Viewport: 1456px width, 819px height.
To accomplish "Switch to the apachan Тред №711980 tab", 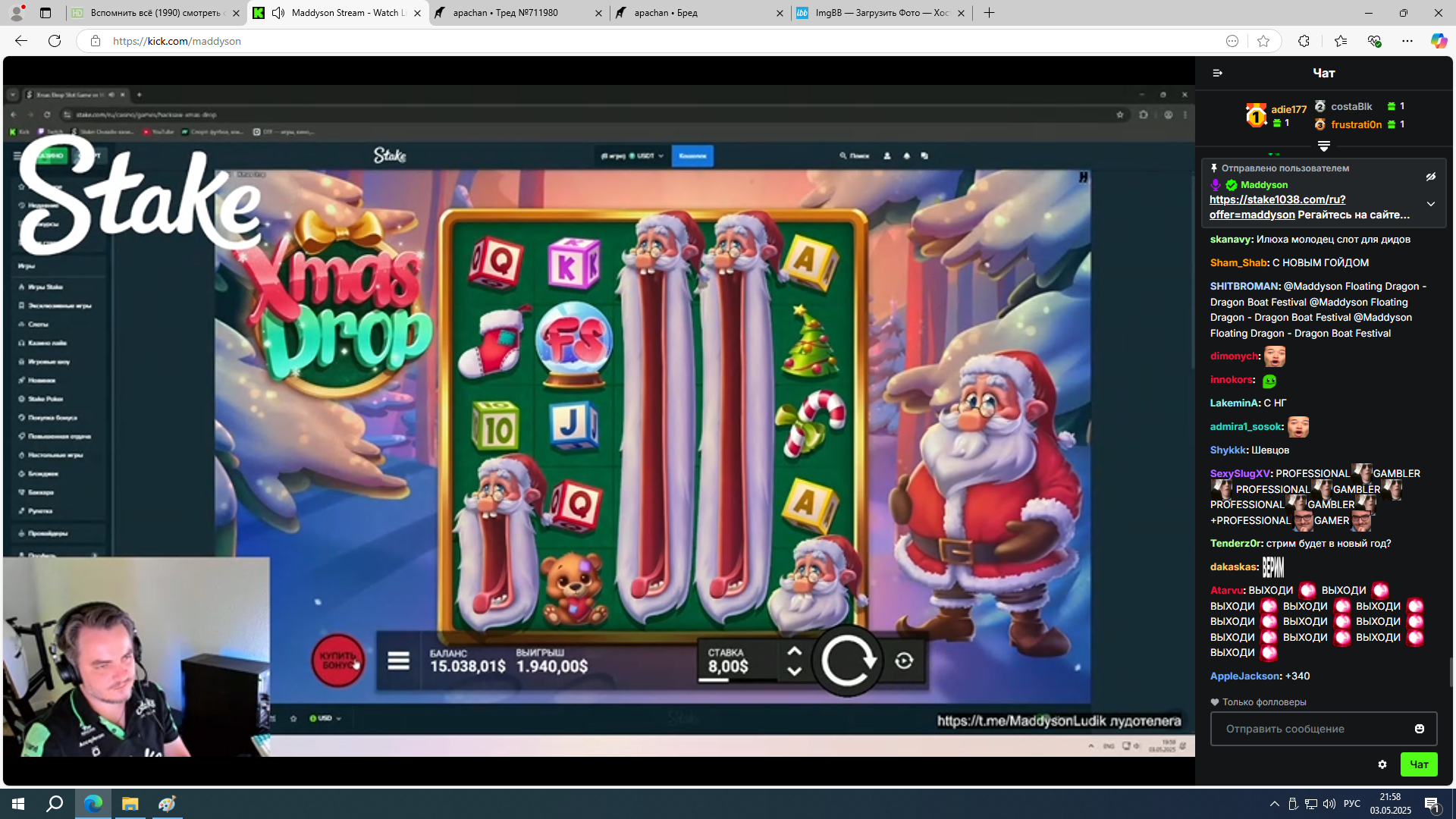I will (x=518, y=13).
